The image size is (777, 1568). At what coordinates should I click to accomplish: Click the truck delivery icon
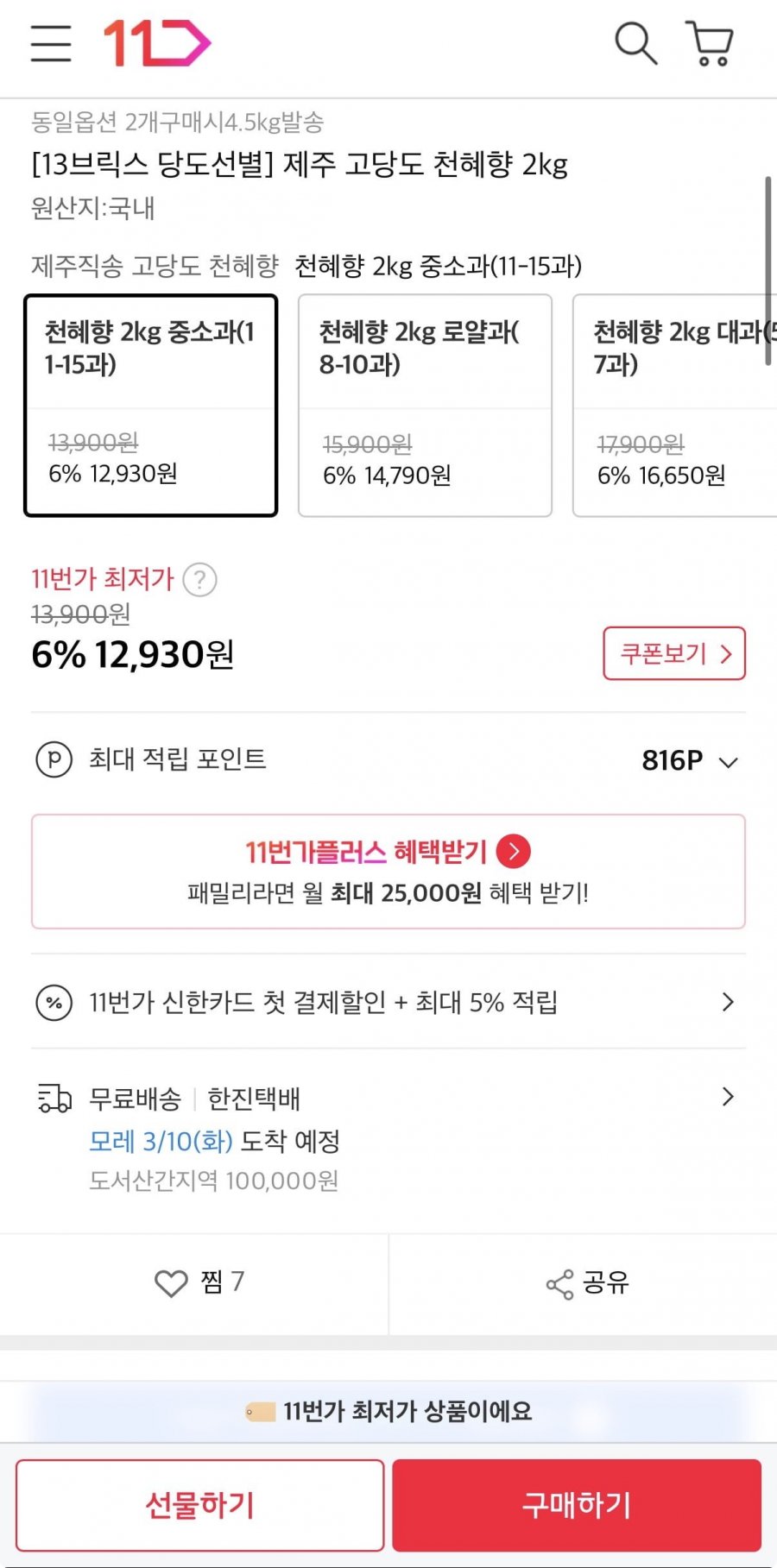point(54,1099)
